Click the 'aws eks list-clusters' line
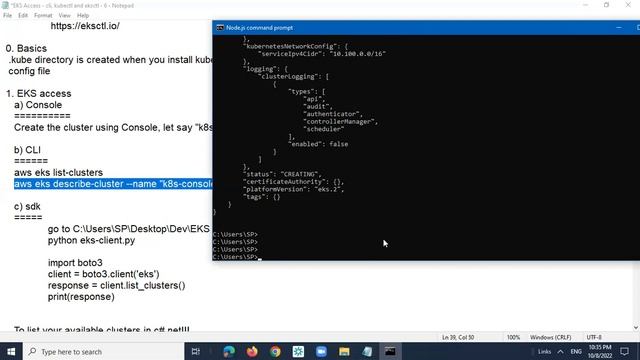This screenshot has height=360, width=640. pyautogui.click(x=58, y=173)
